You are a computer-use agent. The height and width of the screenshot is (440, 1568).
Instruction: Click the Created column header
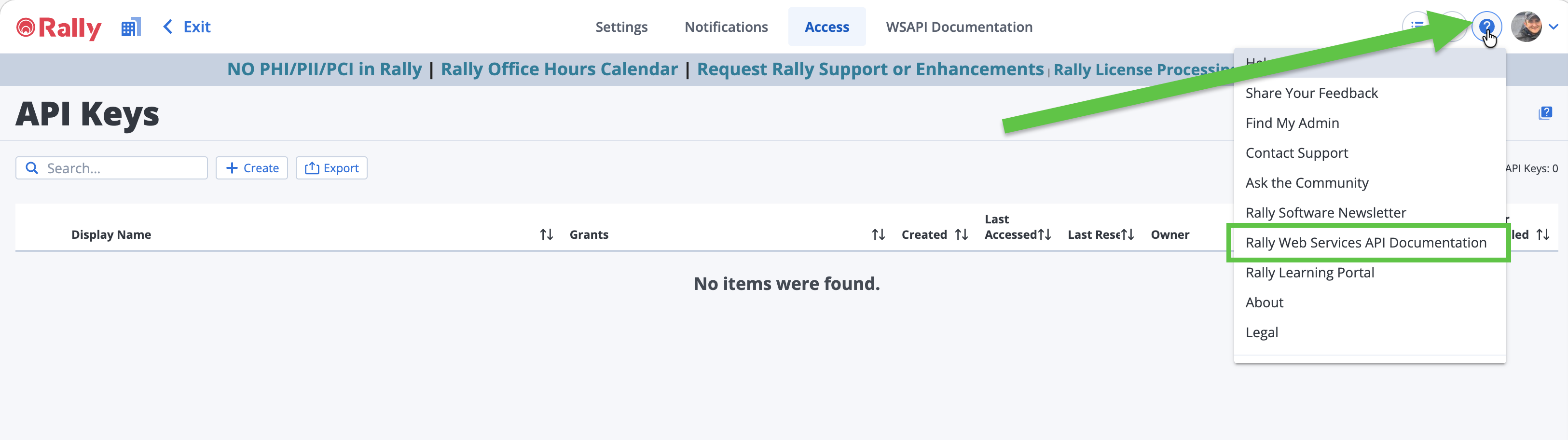[924, 235]
